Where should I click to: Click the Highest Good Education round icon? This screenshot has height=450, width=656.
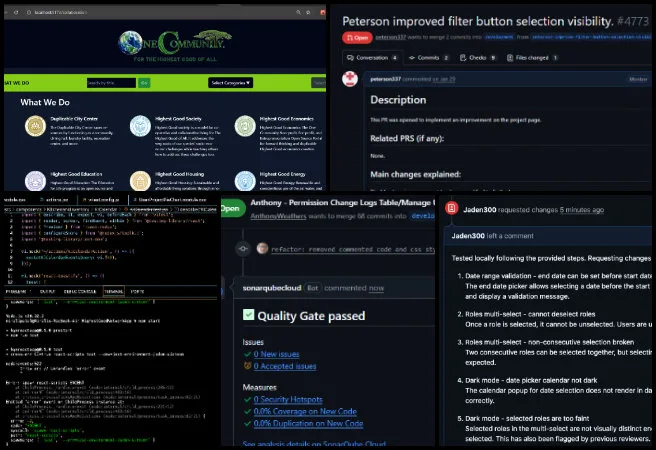(35, 181)
